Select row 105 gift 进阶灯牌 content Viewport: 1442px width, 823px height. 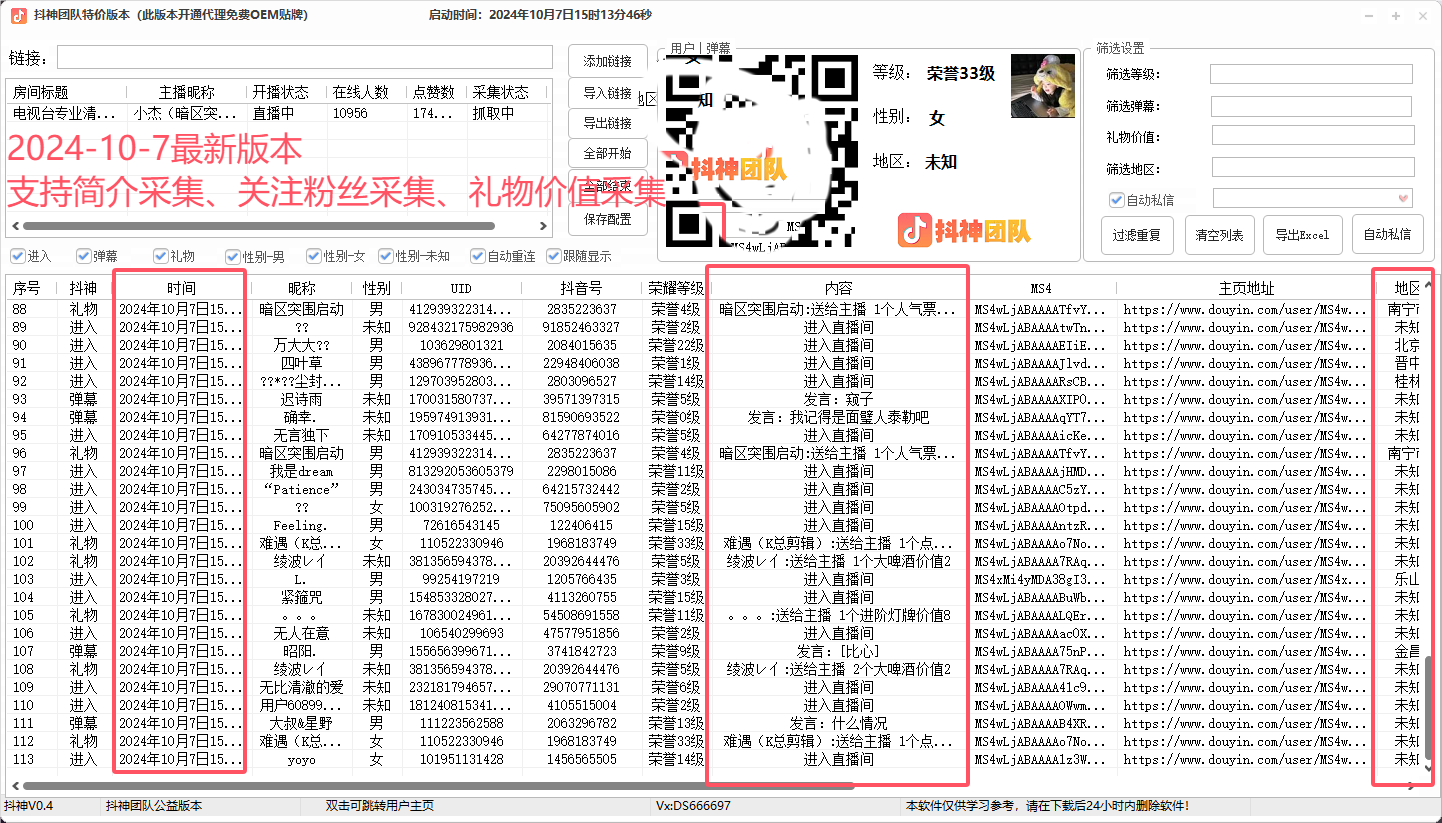pyautogui.click(x=838, y=615)
